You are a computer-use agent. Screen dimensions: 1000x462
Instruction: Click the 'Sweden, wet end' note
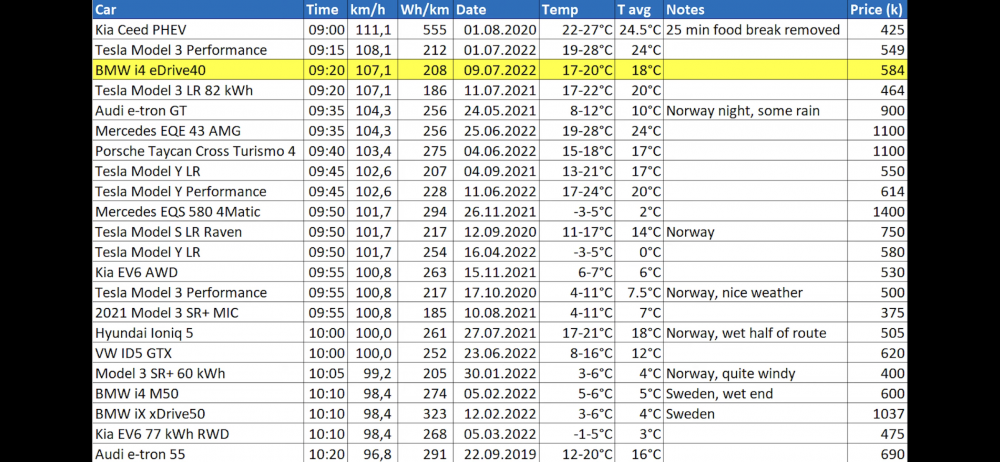(x=719, y=394)
